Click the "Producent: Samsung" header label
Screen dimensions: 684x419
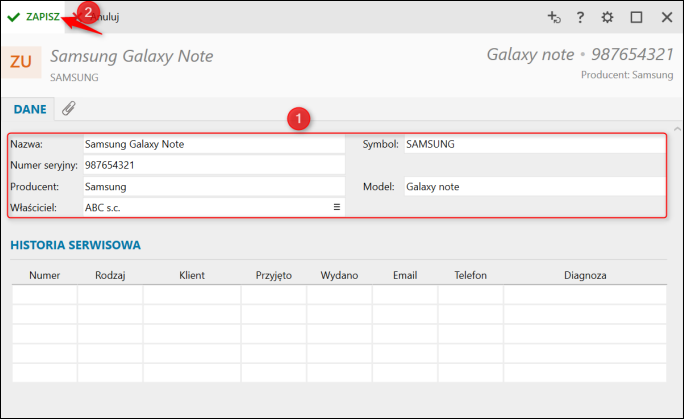(627, 75)
